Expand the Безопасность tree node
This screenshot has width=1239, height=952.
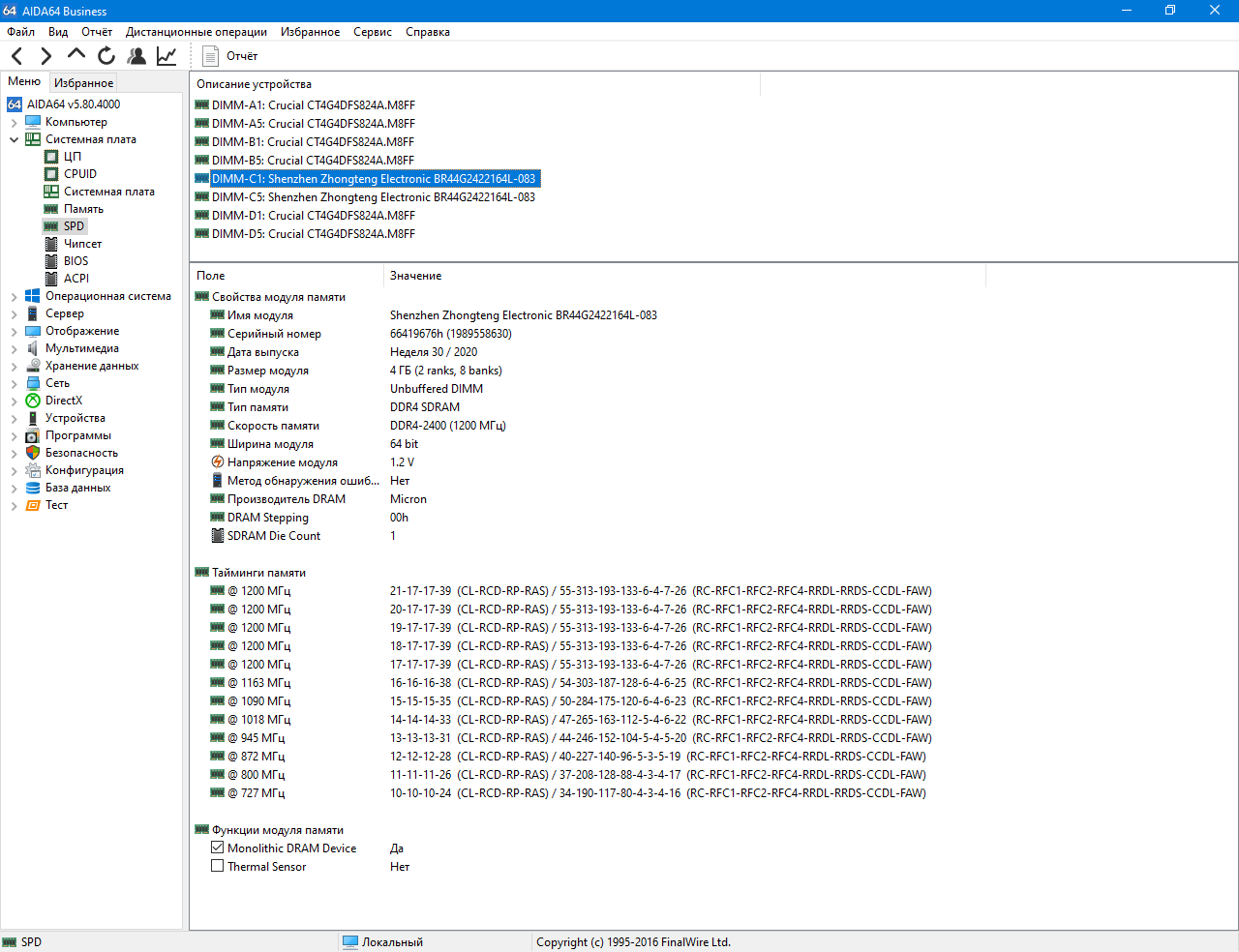coord(14,453)
